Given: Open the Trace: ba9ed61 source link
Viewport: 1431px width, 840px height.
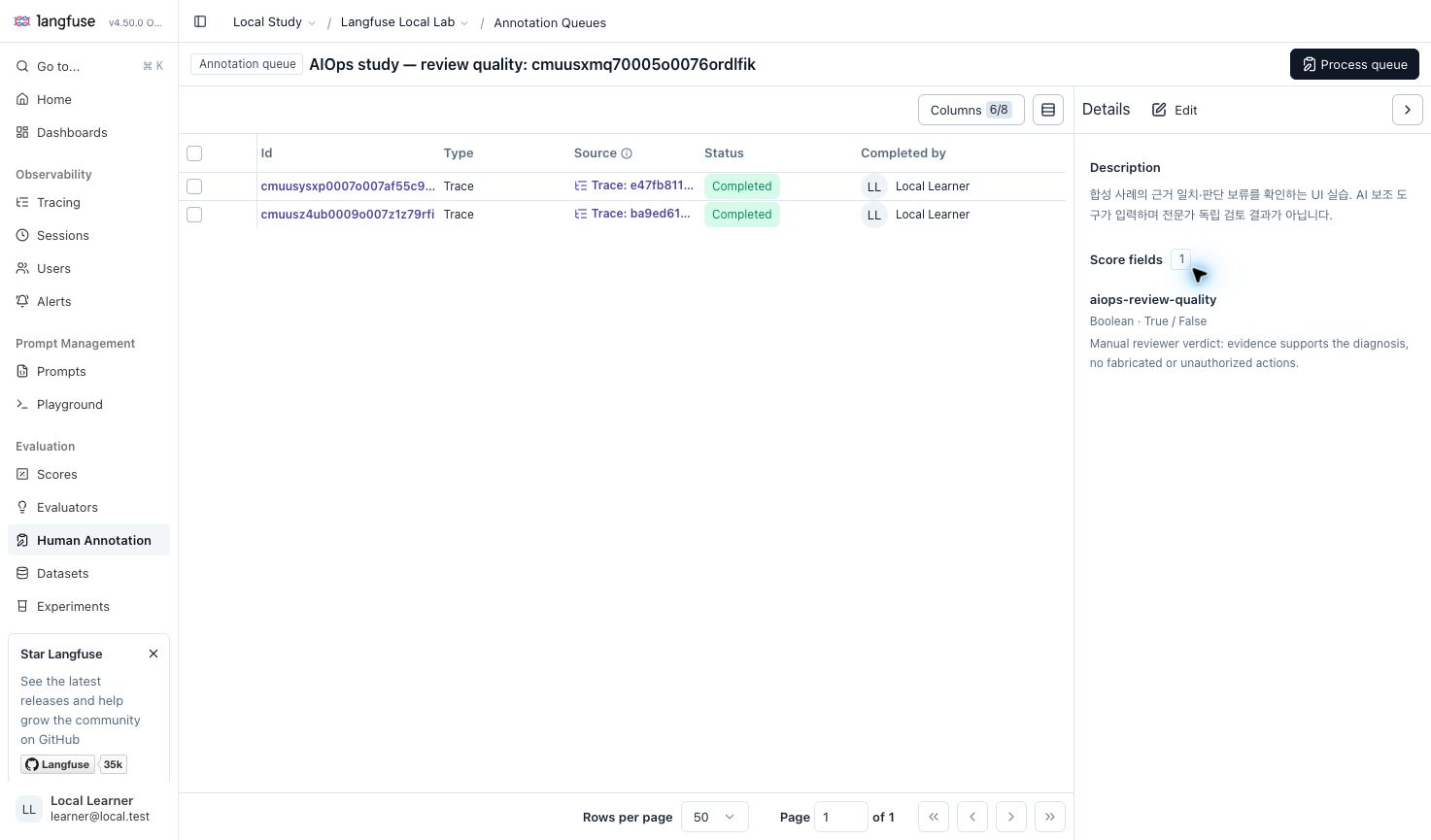Looking at the screenshot, I should (632, 214).
